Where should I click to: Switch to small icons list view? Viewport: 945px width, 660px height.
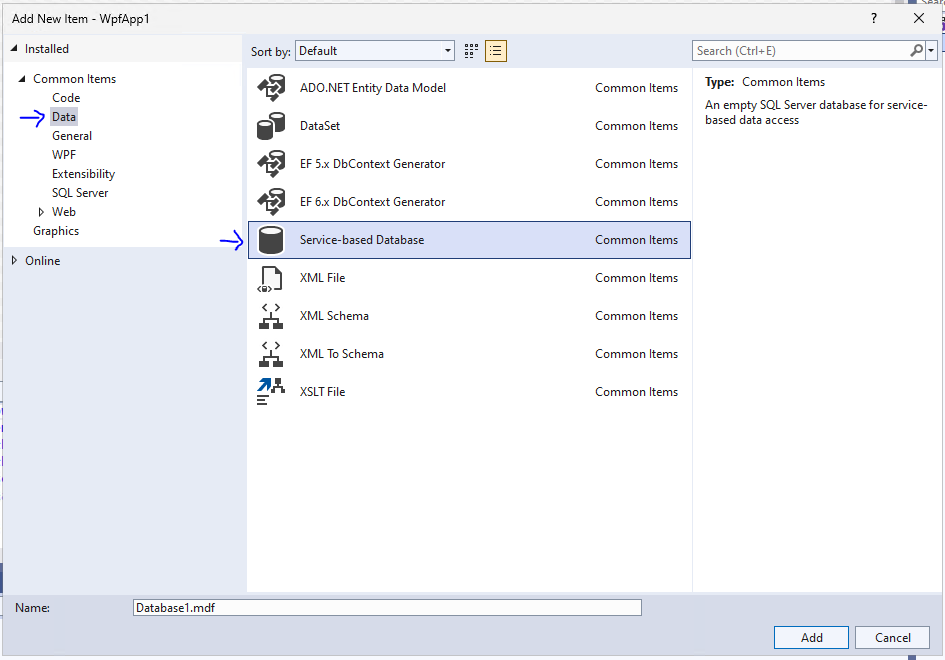495,51
